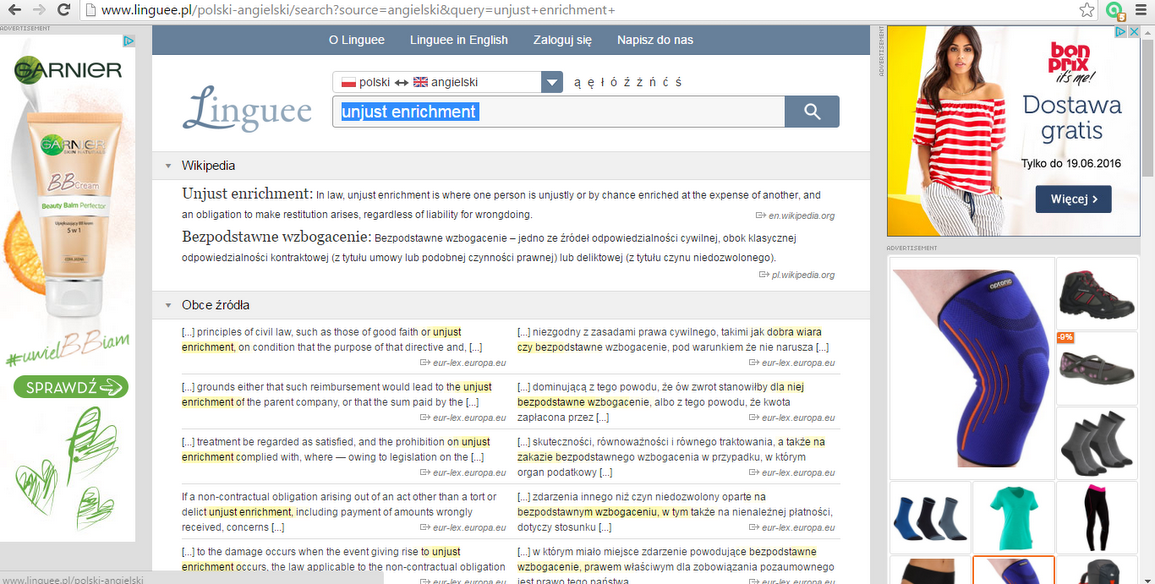Image resolution: width=1155 pixels, height=584 pixels.
Task: Select the blue knee brace product thumbnail
Action: [971, 367]
